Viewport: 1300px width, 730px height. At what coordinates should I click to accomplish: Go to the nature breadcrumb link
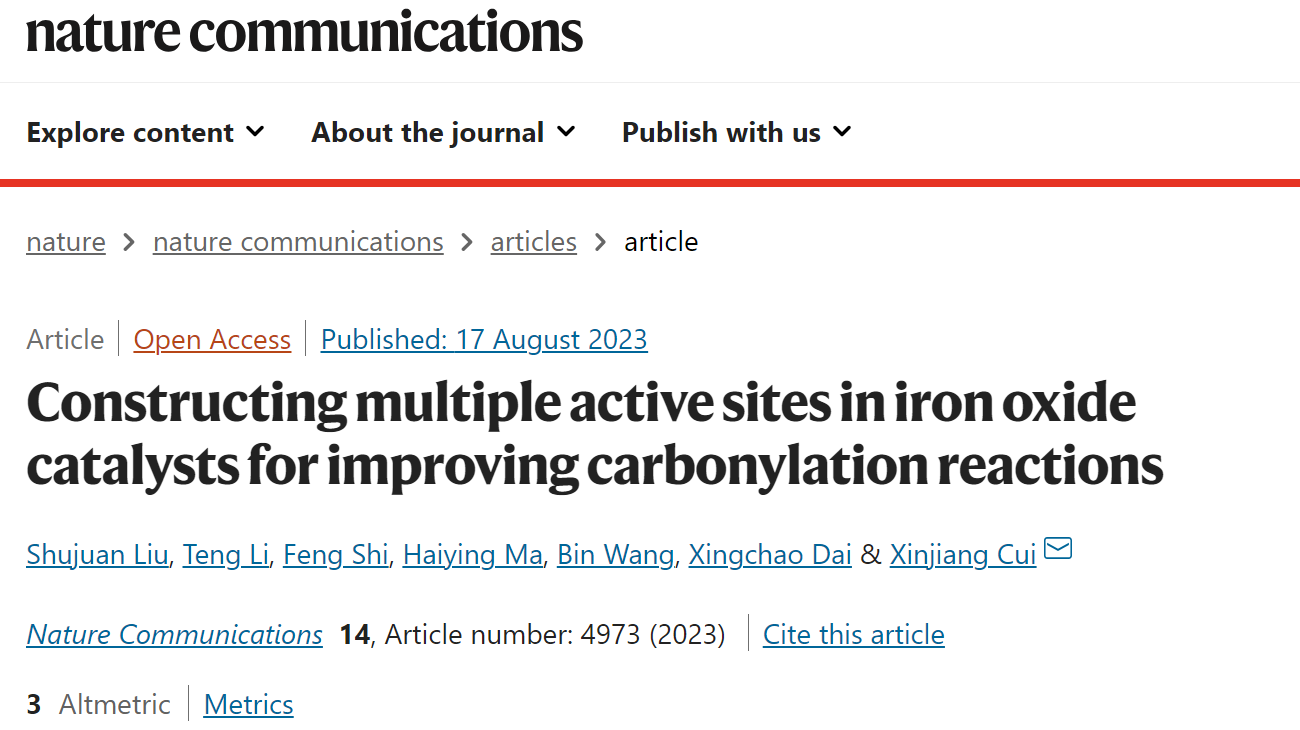coord(66,242)
